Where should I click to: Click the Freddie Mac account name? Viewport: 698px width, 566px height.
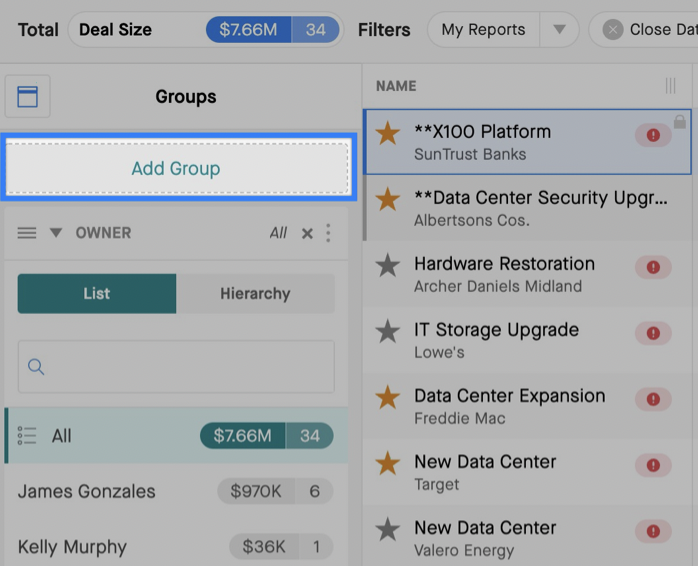460,418
